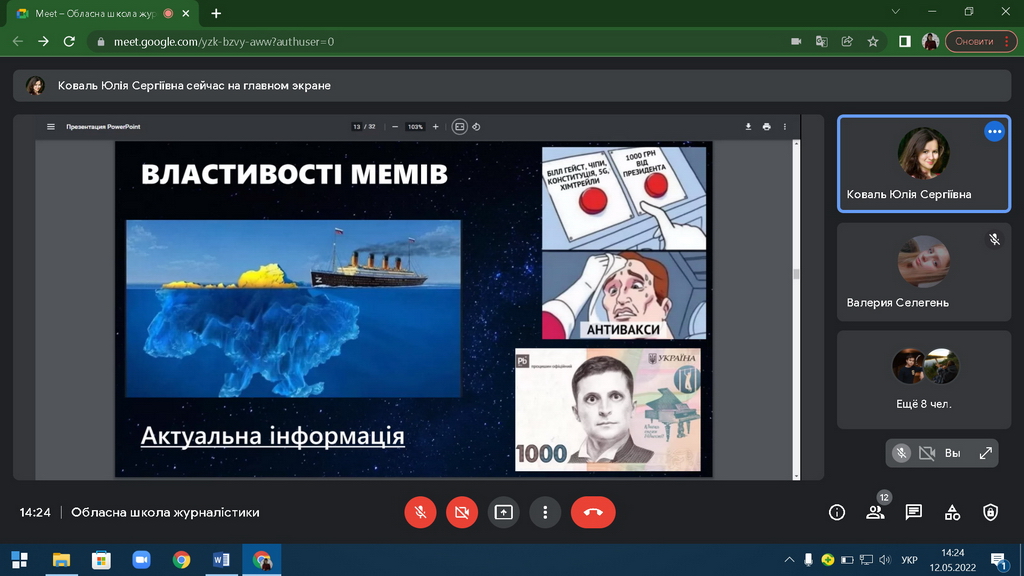Click the address bar URL
Viewport: 1024px width, 576px height.
tap(223, 42)
